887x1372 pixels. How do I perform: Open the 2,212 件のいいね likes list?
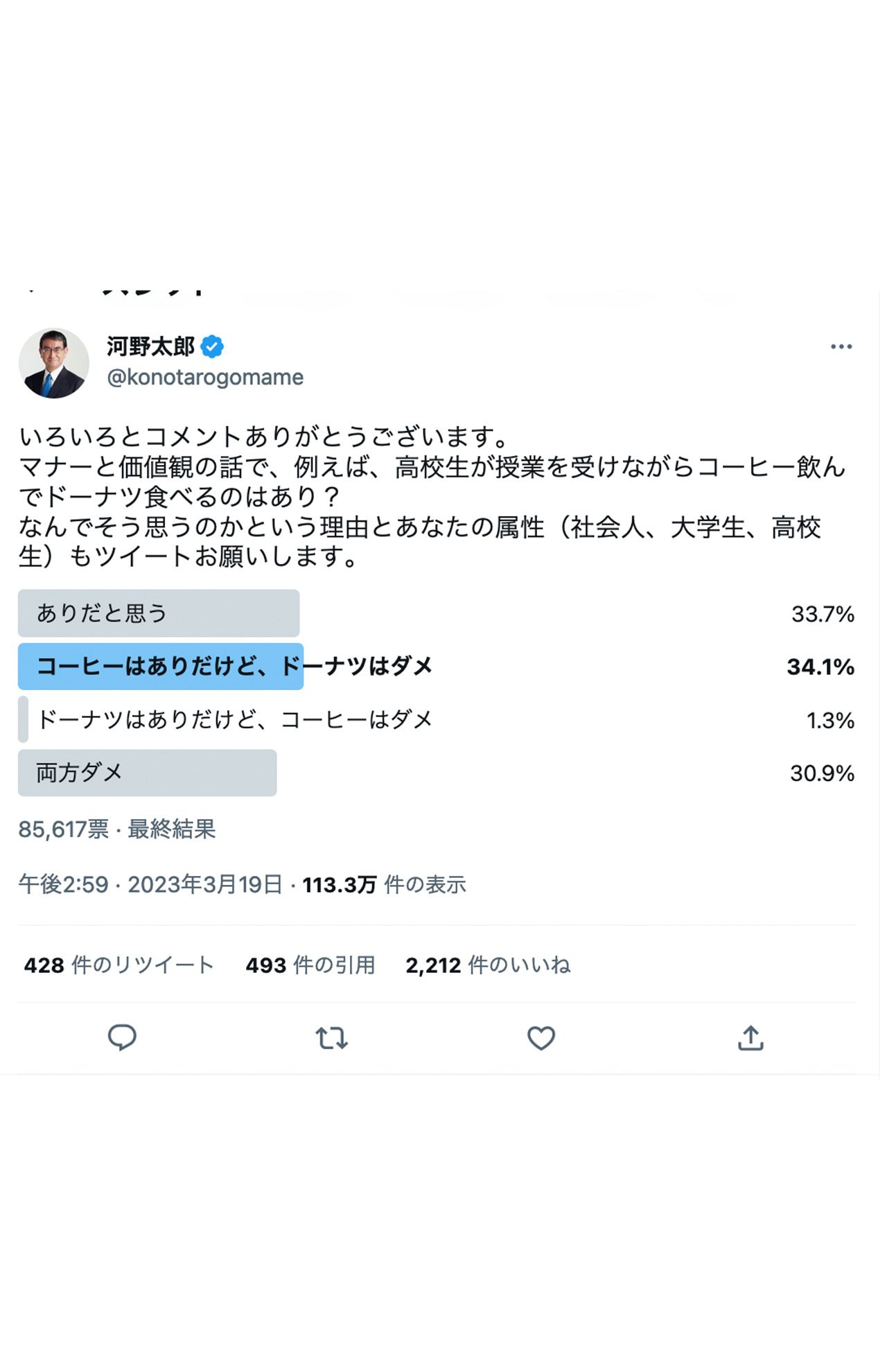[x=489, y=964]
